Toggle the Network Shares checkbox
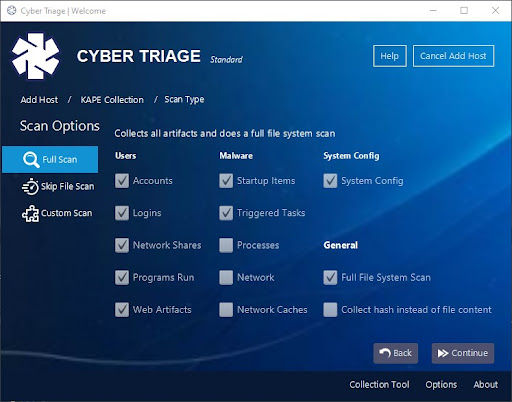Screen dimensions: 512x402 pos(122,245)
